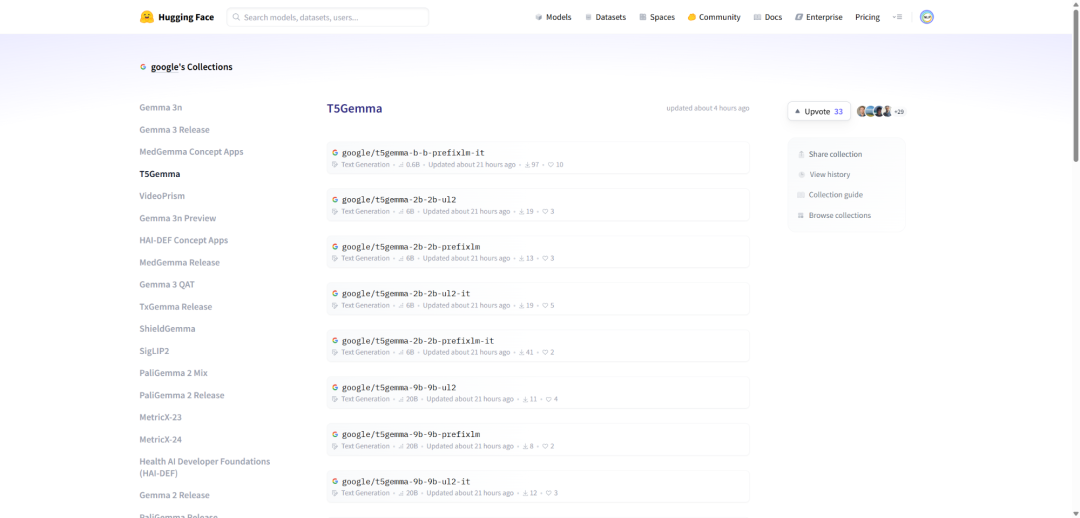Select the MedGemma Concept Apps collection

click(191, 152)
